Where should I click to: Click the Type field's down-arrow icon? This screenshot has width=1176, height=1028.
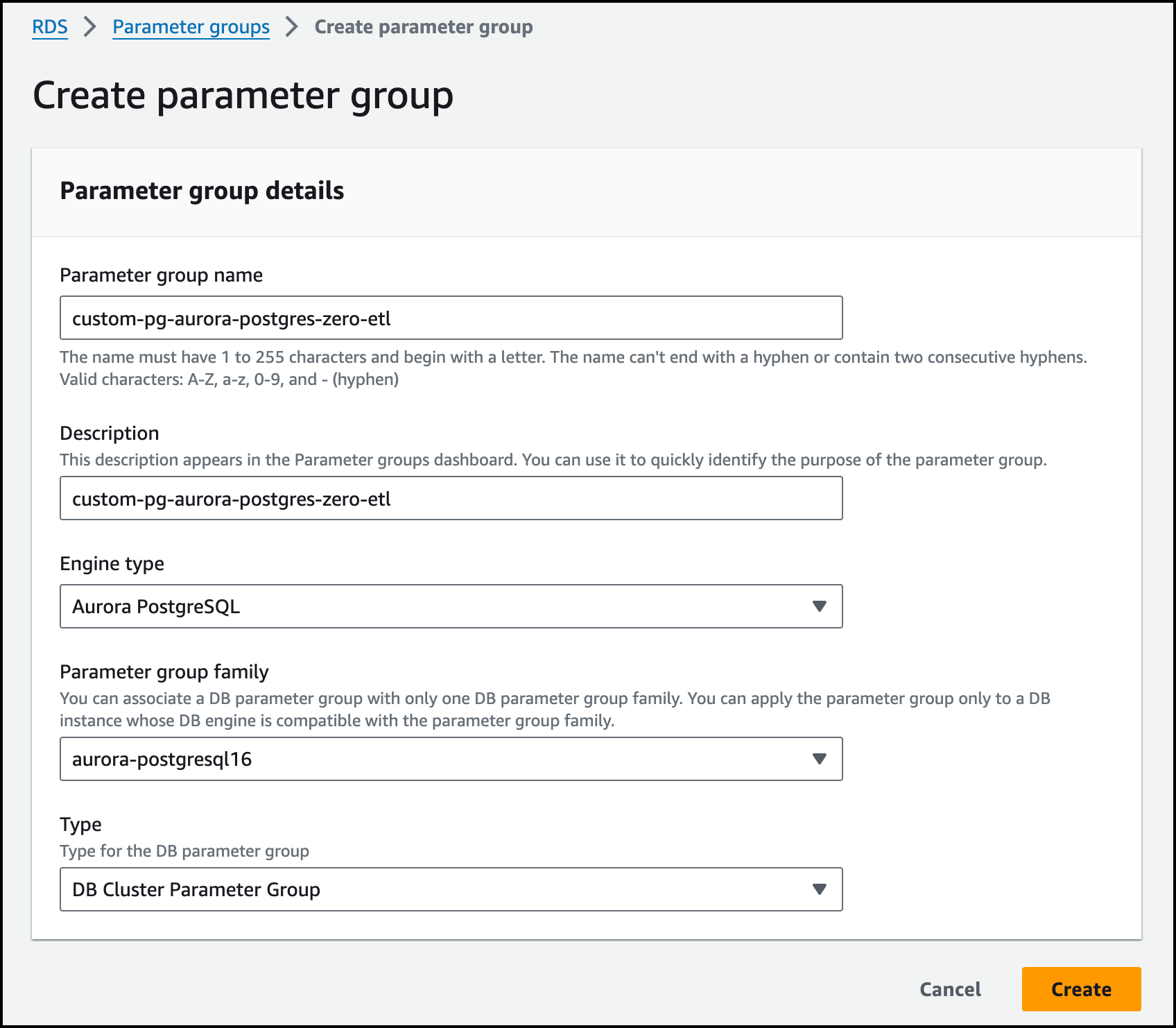819,889
